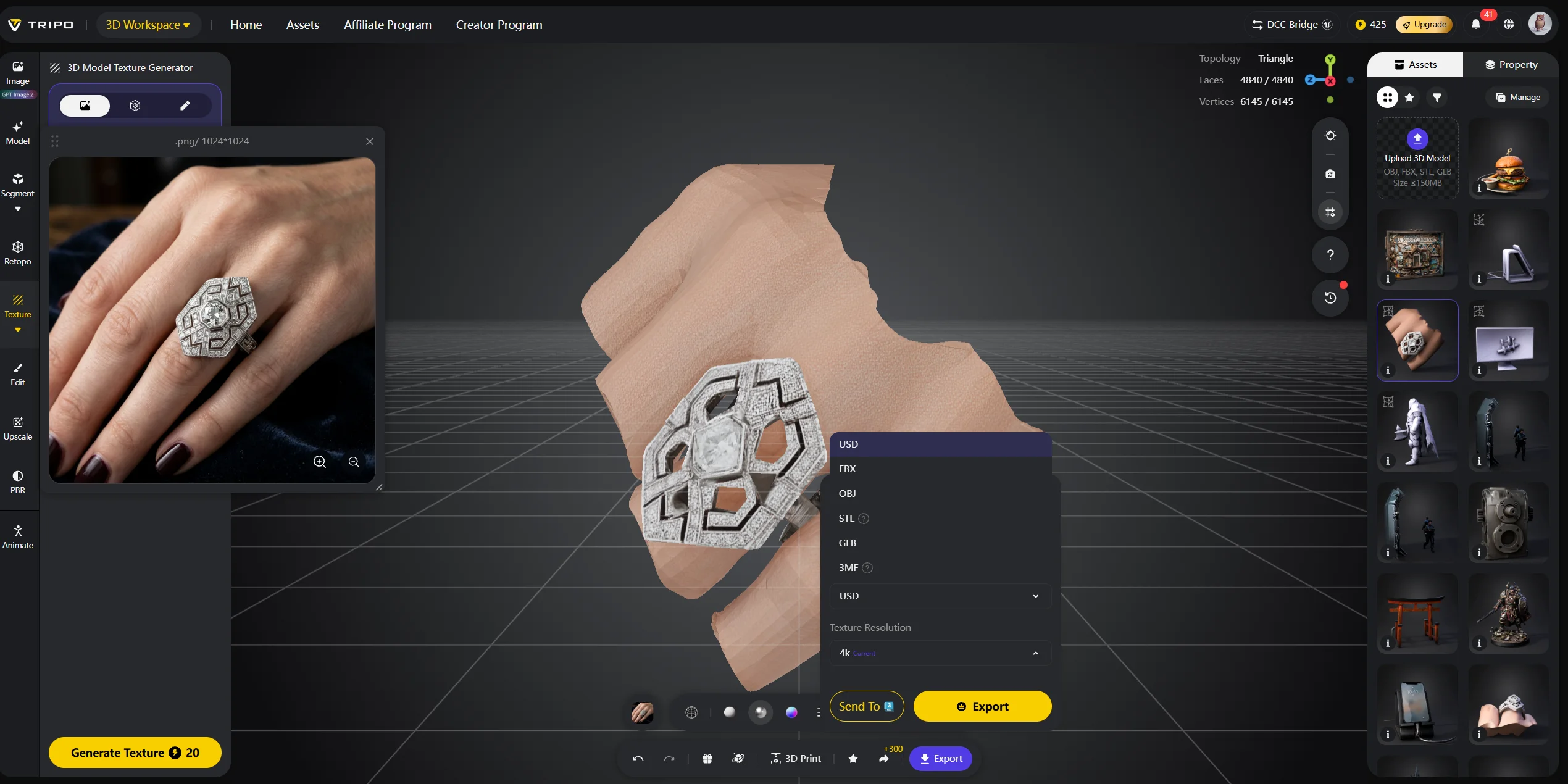Switch to wireframe view mode
The image size is (1568, 784).
[691, 712]
